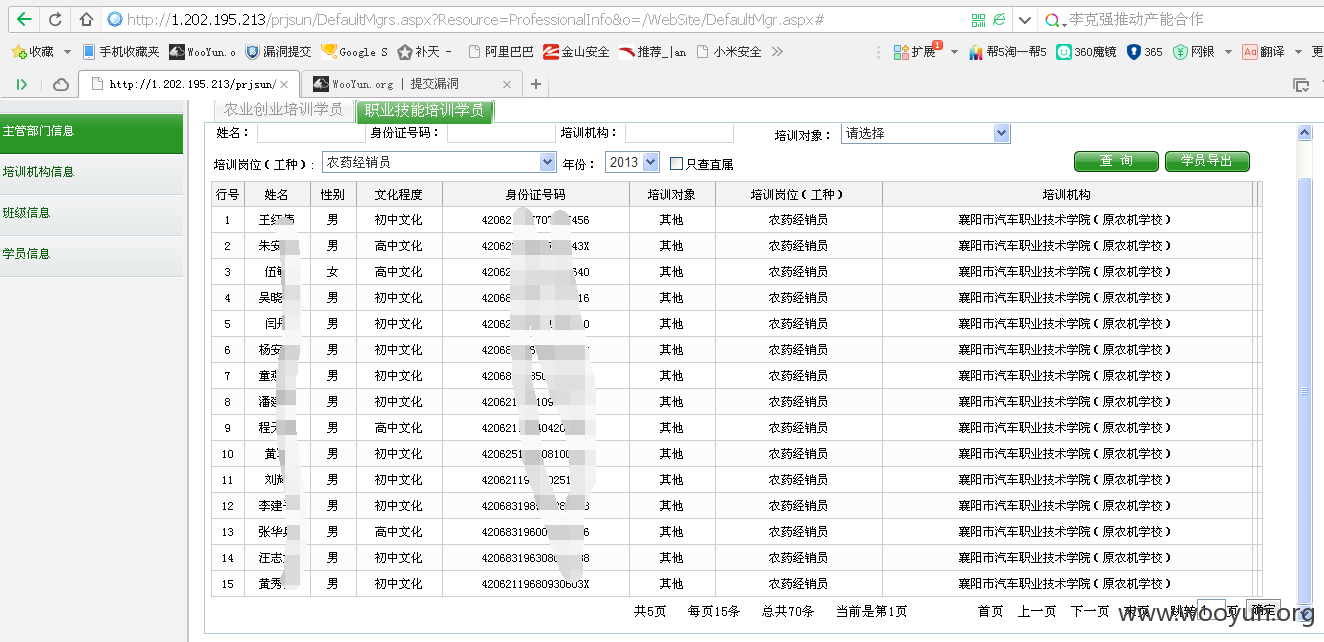
Task: Open the WooYun bookmark in favorites bar
Action: [x=203, y=51]
